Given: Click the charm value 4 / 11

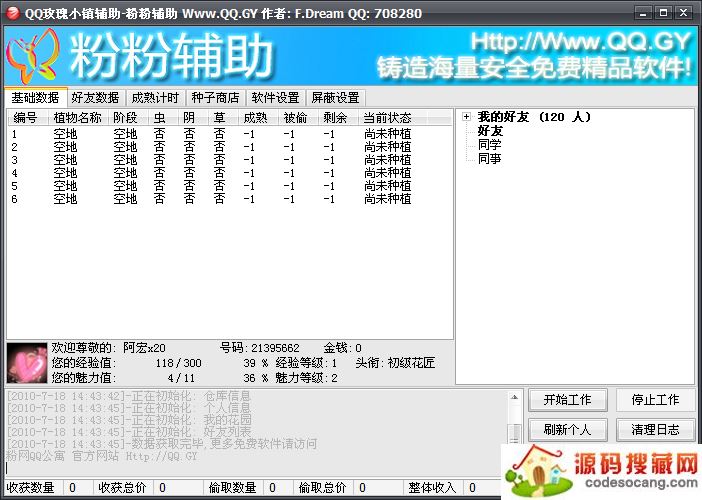Looking at the screenshot, I should (181, 378).
